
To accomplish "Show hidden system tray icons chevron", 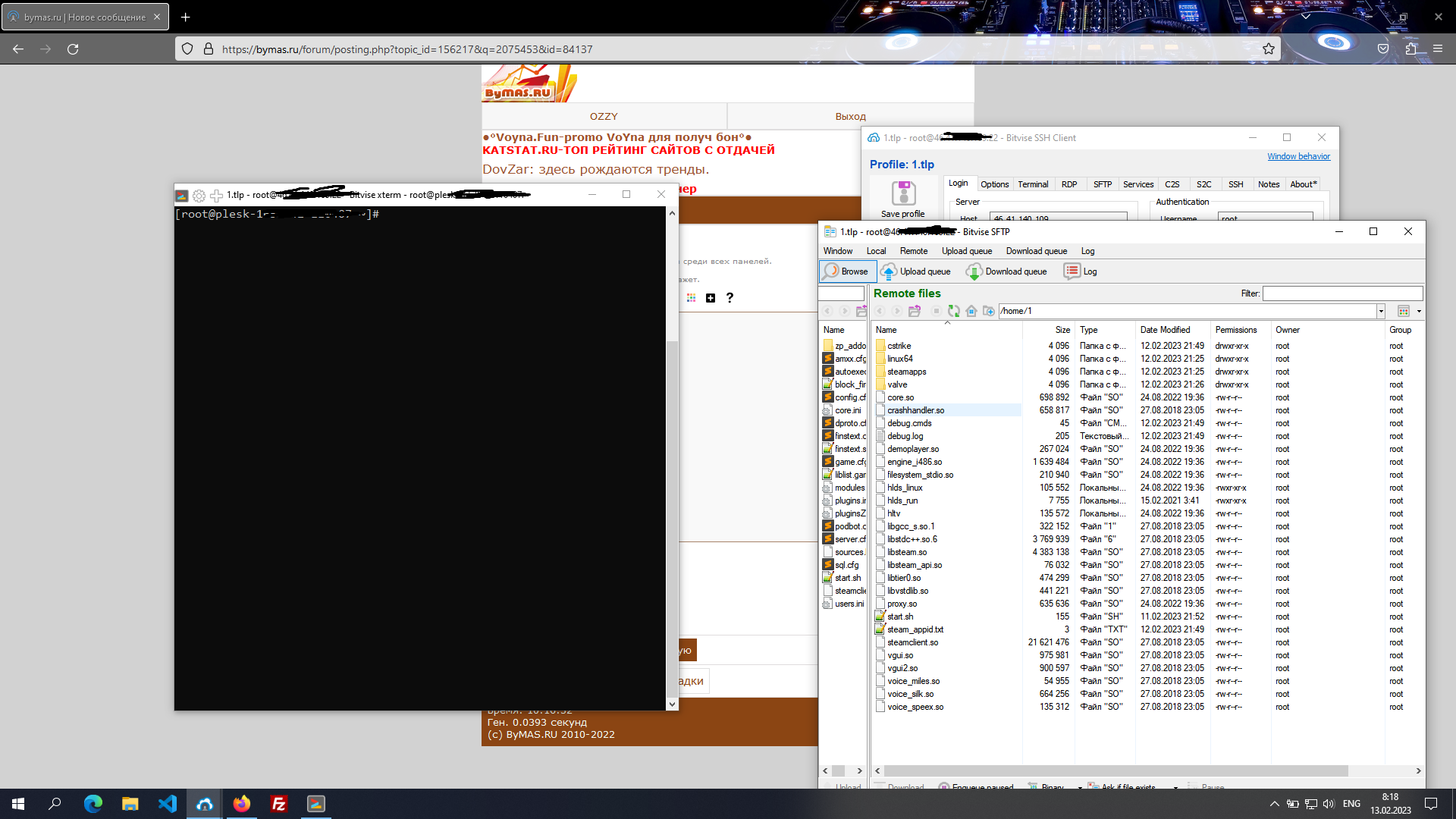I will (1274, 804).
